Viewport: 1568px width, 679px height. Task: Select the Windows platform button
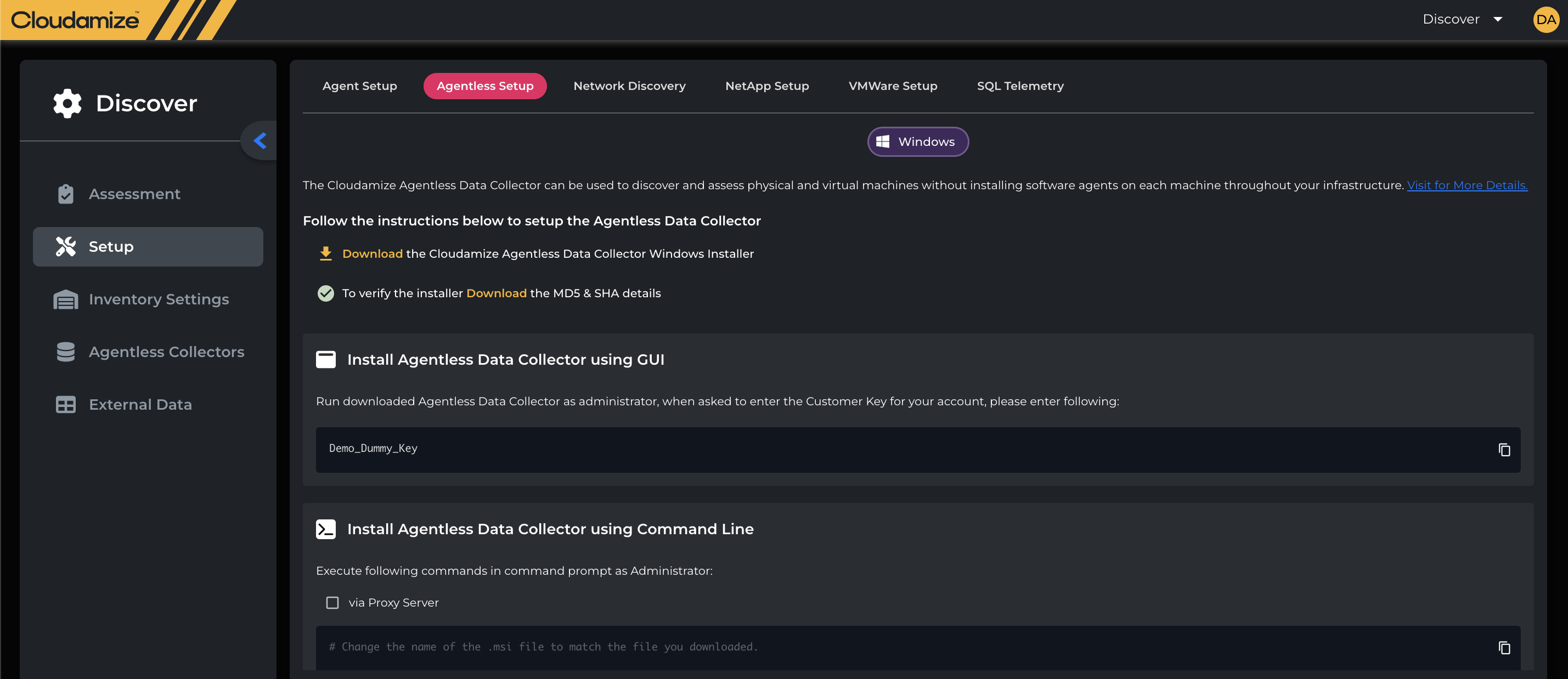coord(917,142)
